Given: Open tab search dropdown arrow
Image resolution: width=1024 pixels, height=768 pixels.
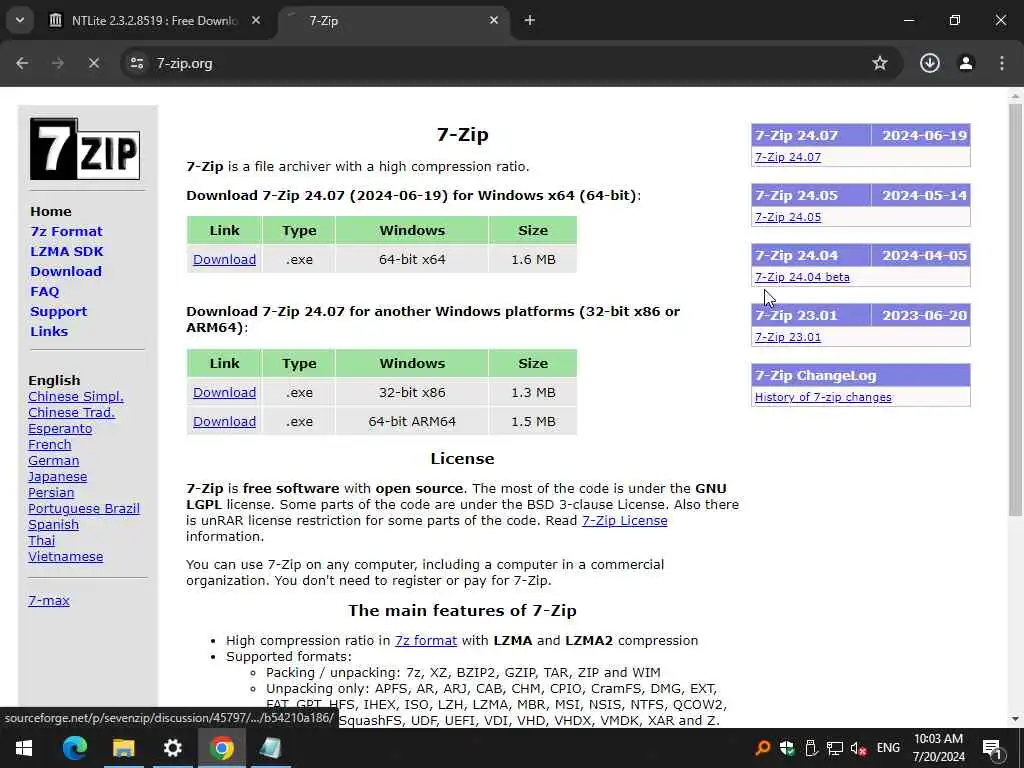Looking at the screenshot, I should coord(20,20).
